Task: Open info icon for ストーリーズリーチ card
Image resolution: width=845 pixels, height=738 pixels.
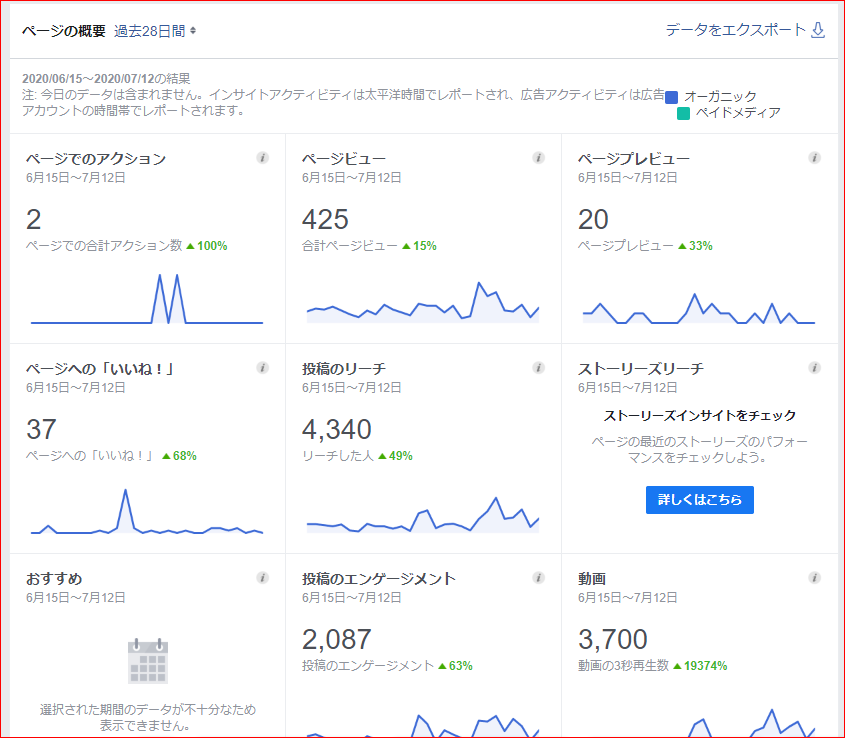Action: click(814, 368)
